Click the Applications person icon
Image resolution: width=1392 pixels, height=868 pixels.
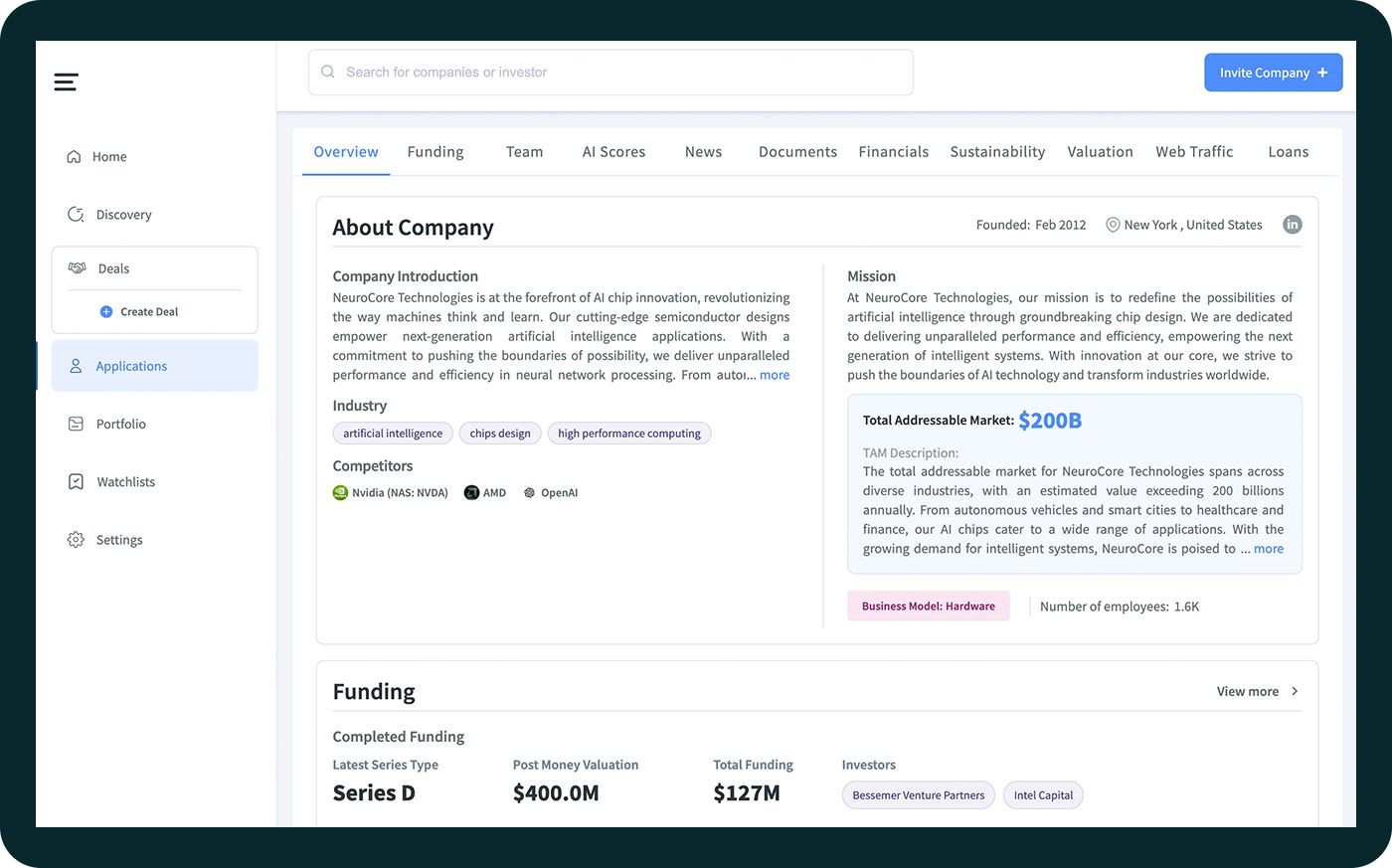76,366
